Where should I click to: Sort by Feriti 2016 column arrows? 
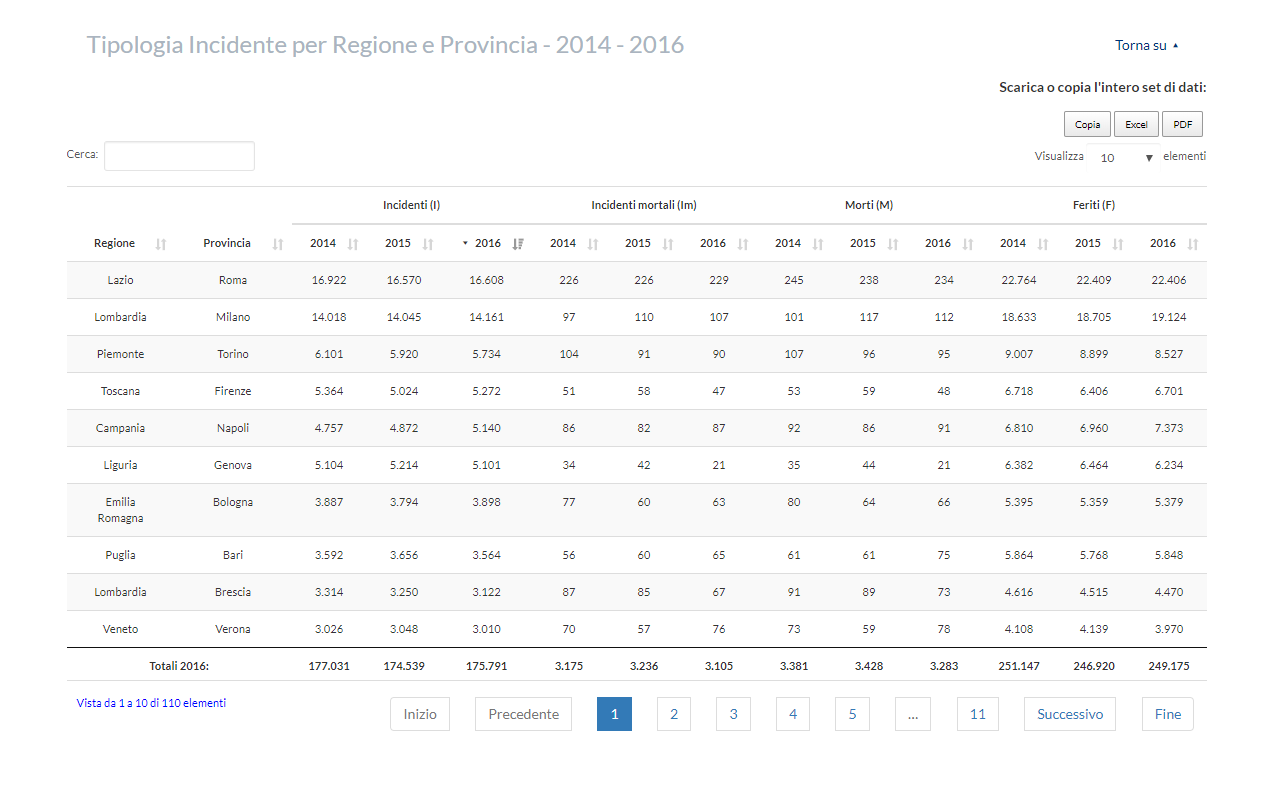(1192, 244)
